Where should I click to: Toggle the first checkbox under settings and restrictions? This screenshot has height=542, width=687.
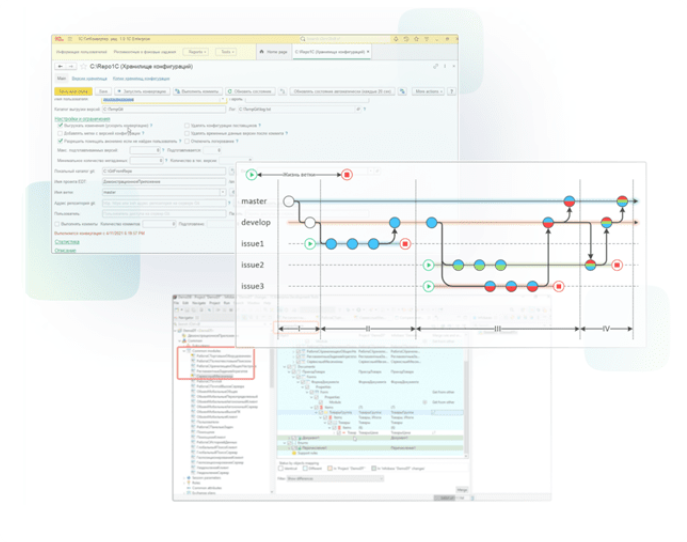pos(62,126)
